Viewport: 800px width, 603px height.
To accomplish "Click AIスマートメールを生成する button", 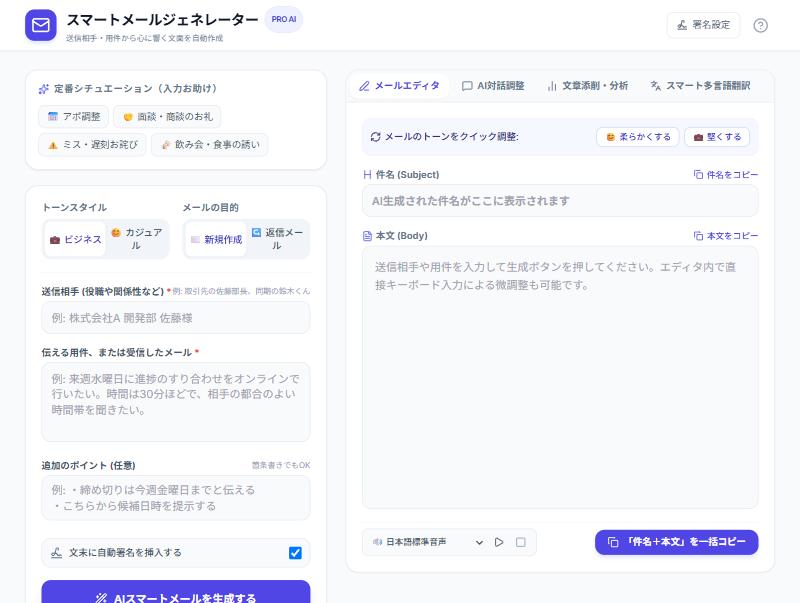I will point(176,594).
